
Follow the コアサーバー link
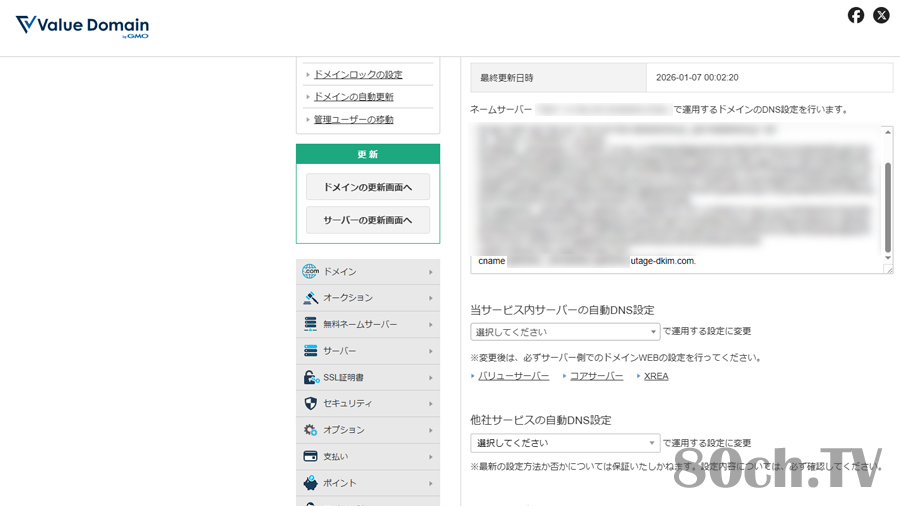pyautogui.click(x=596, y=376)
